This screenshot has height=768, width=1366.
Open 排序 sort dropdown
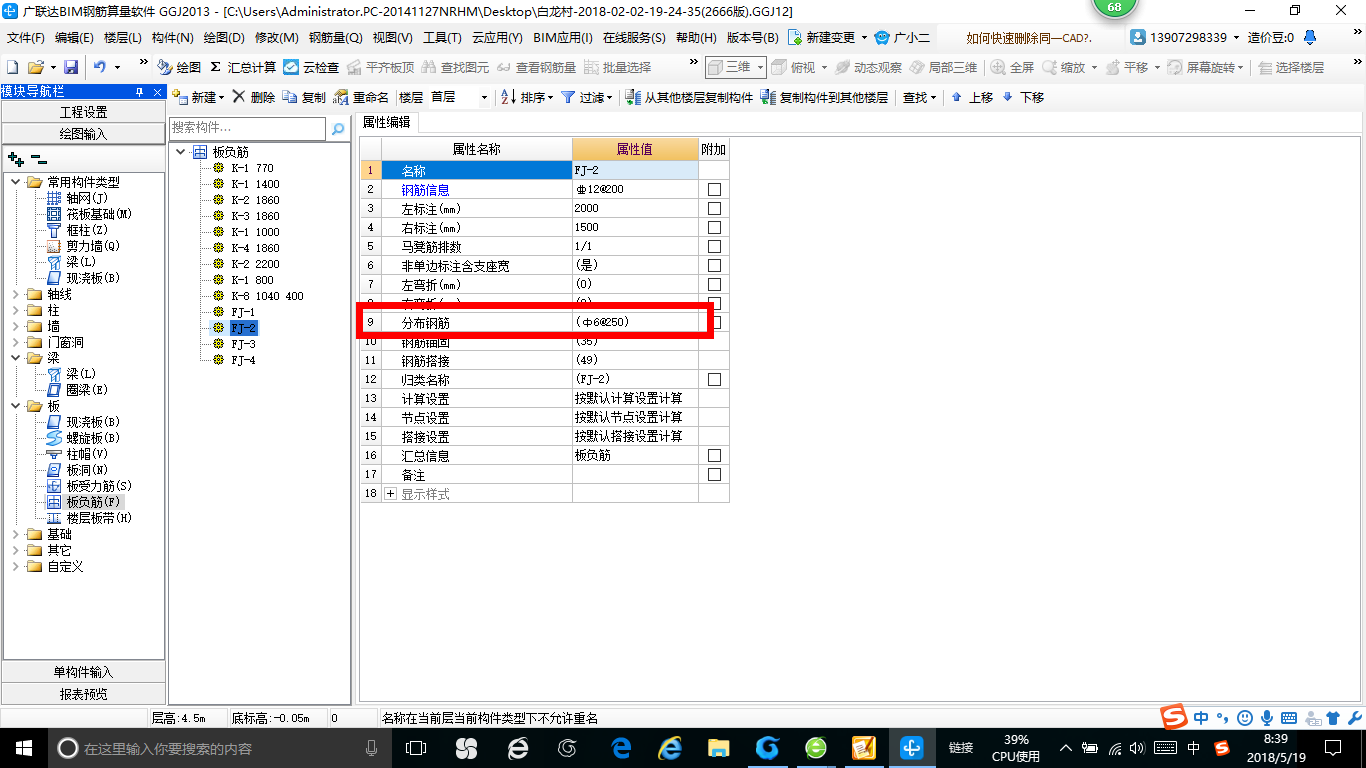[527, 97]
